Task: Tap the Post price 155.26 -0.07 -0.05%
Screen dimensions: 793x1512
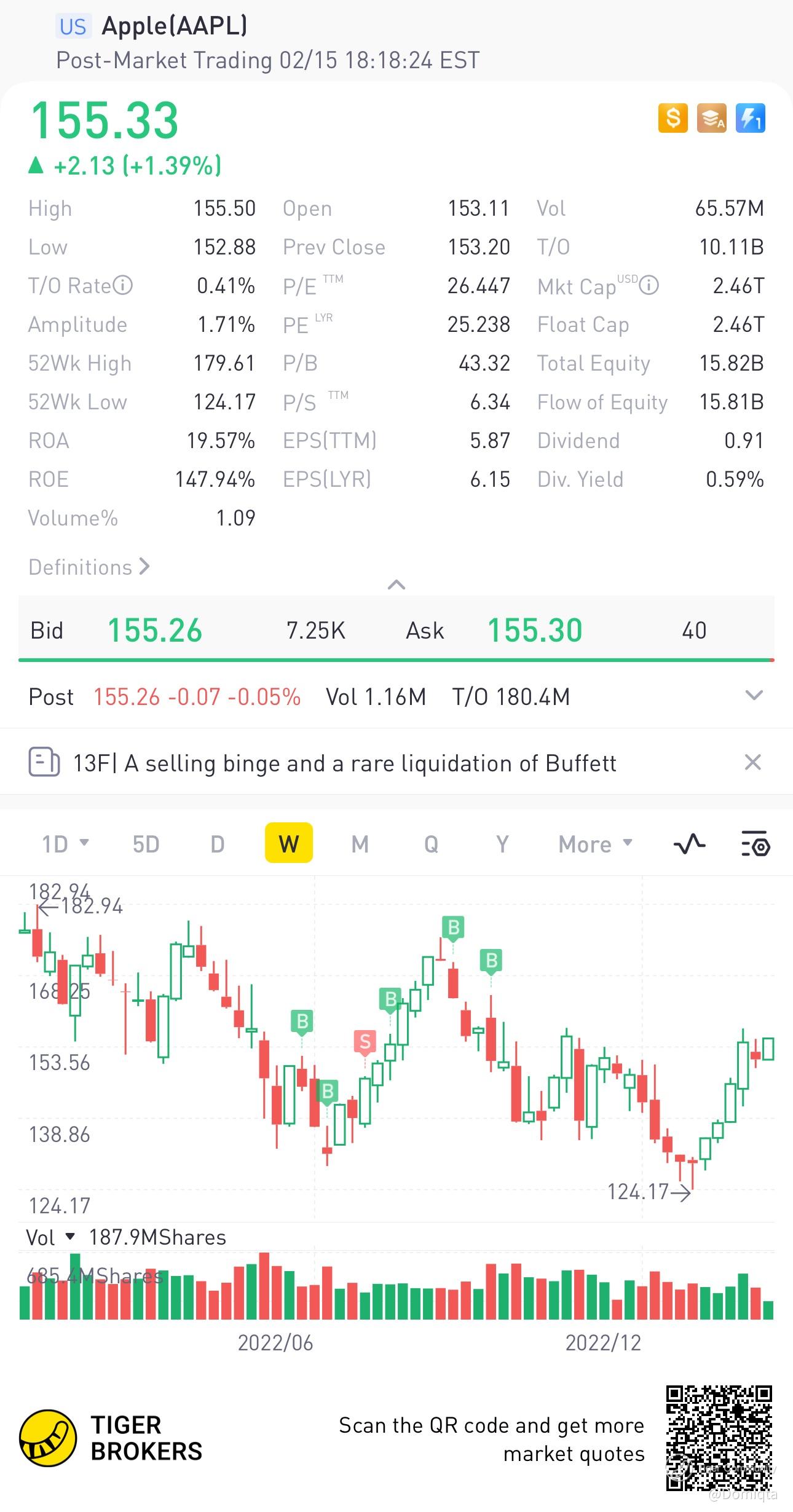Action: tap(197, 697)
